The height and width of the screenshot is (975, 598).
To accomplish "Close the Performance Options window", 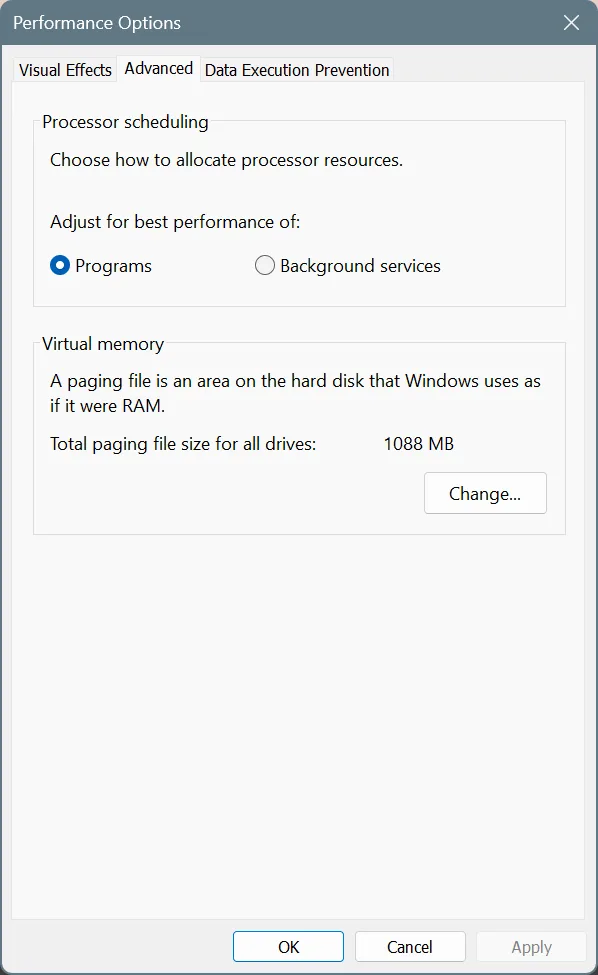I will click(571, 23).
